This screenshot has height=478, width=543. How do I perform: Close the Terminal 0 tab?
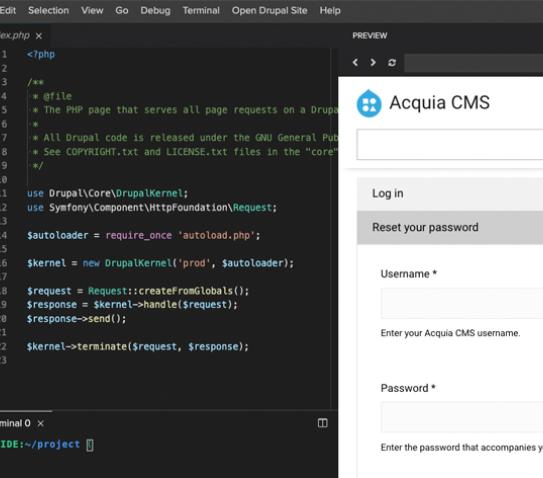pos(41,423)
